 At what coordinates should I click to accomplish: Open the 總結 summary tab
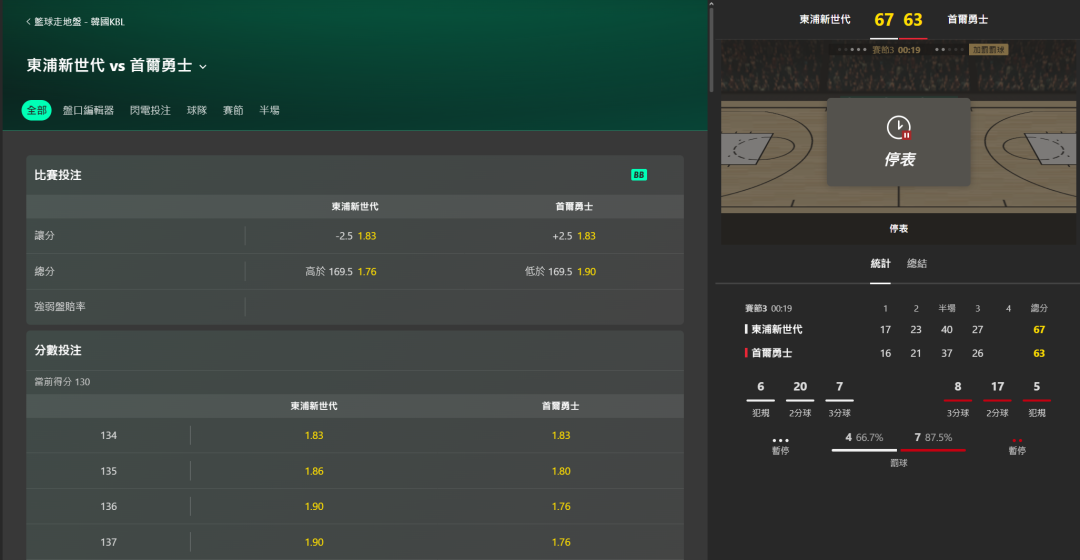pos(916,263)
